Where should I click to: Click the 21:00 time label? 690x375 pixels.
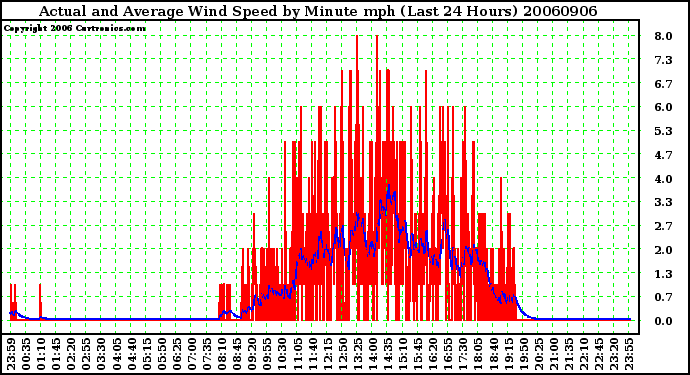[553, 354]
